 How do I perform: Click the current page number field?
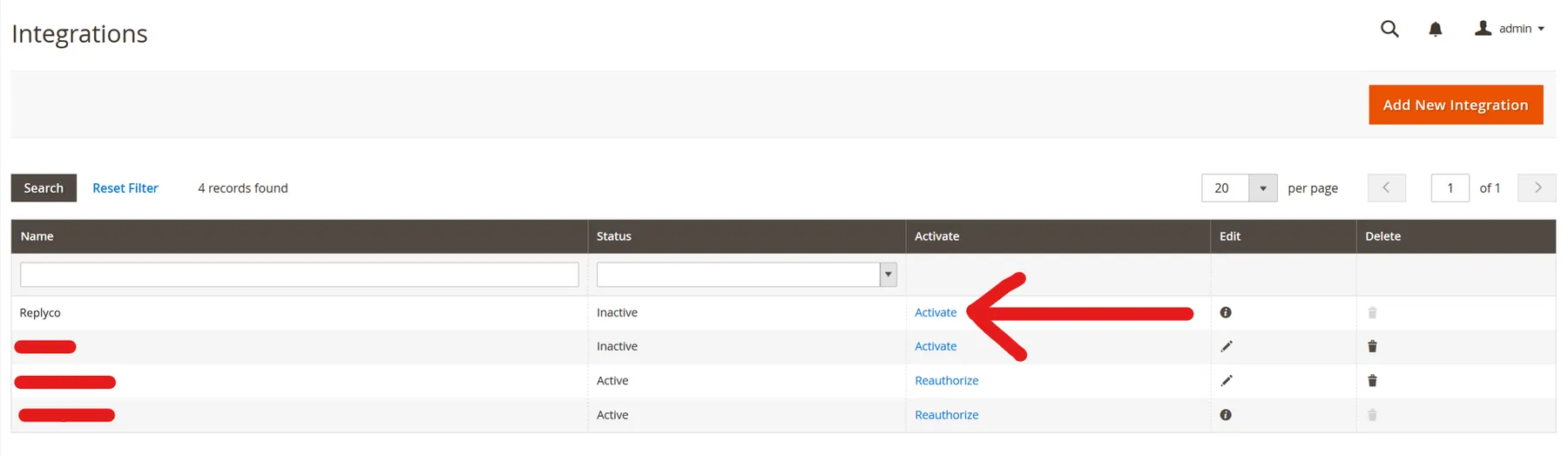coord(1450,187)
